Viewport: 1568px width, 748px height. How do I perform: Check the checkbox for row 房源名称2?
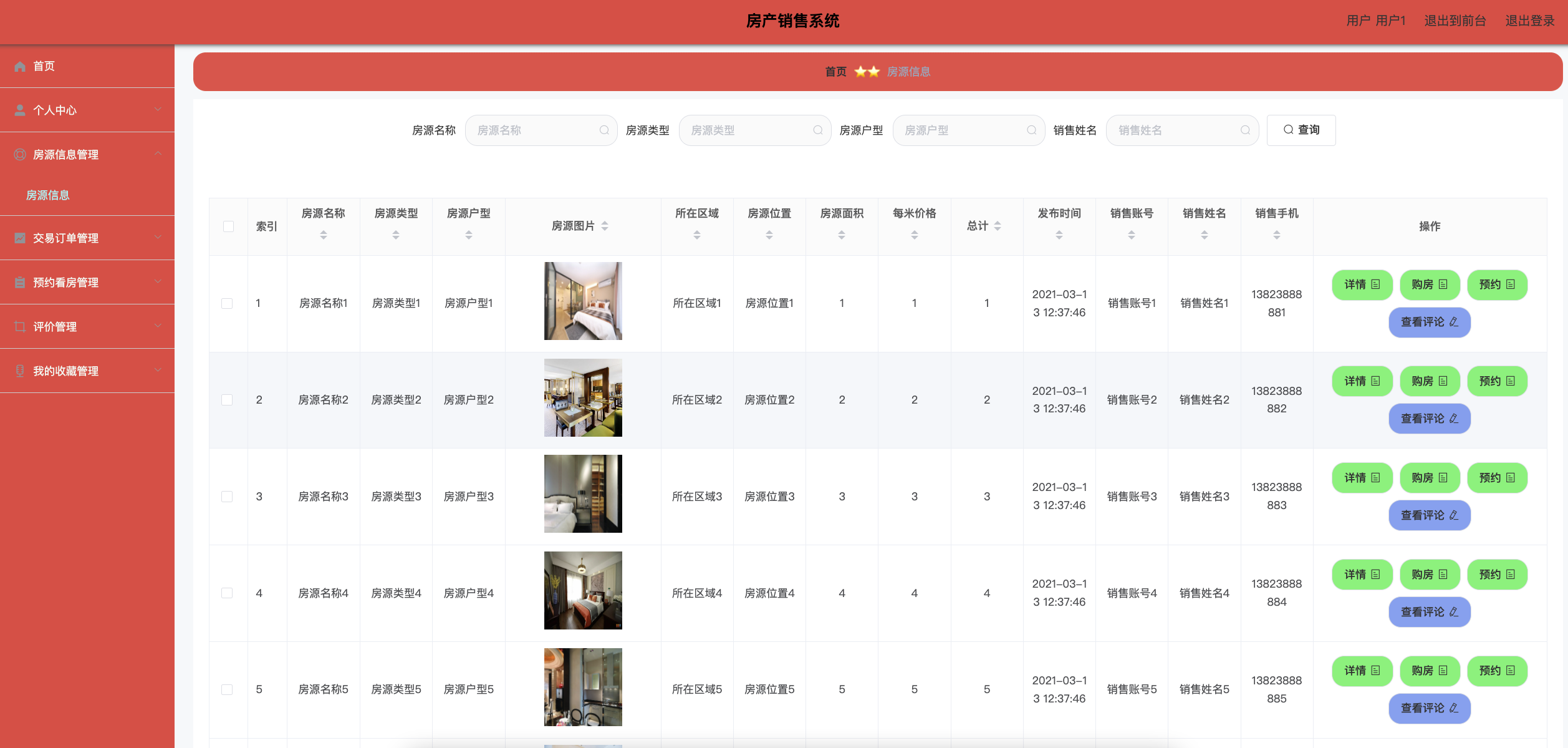pyautogui.click(x=227, y=400)
